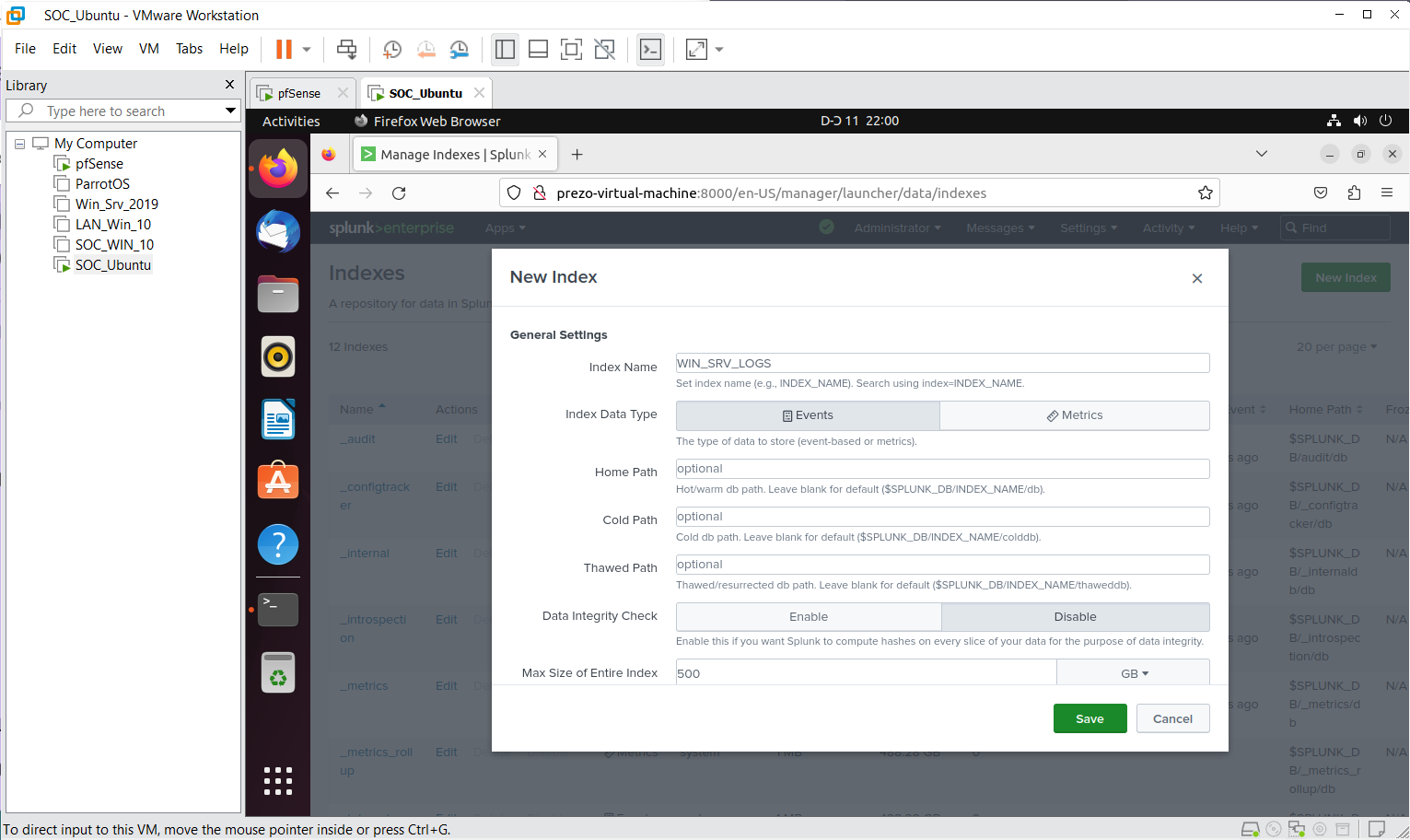
Task: Open Terminal from the dock
Action: (278, 609)
